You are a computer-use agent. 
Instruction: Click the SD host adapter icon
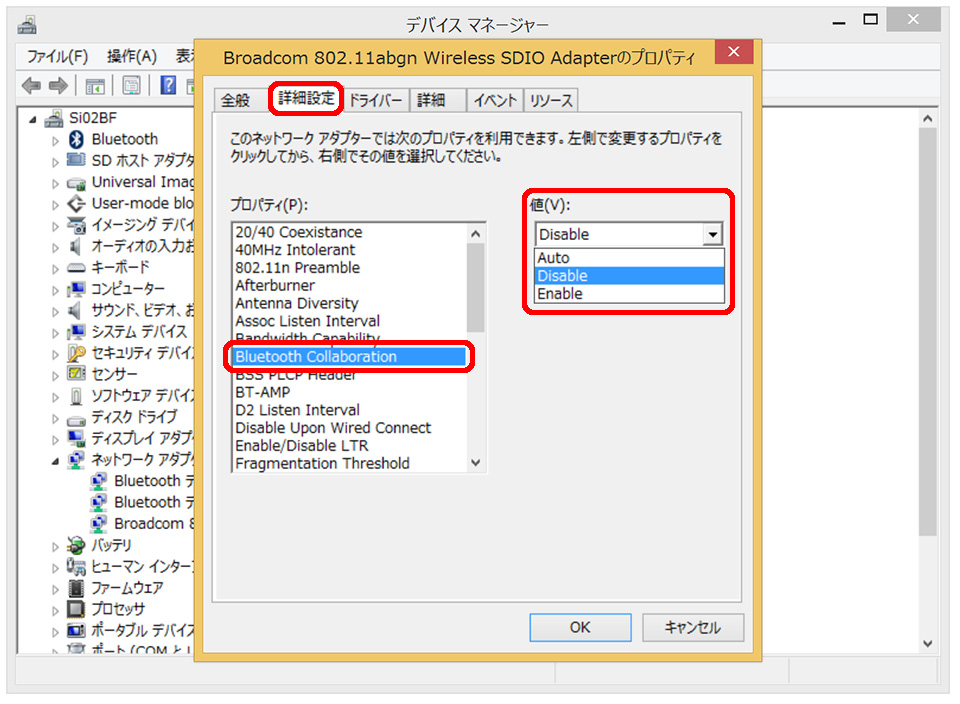[76, 160]
